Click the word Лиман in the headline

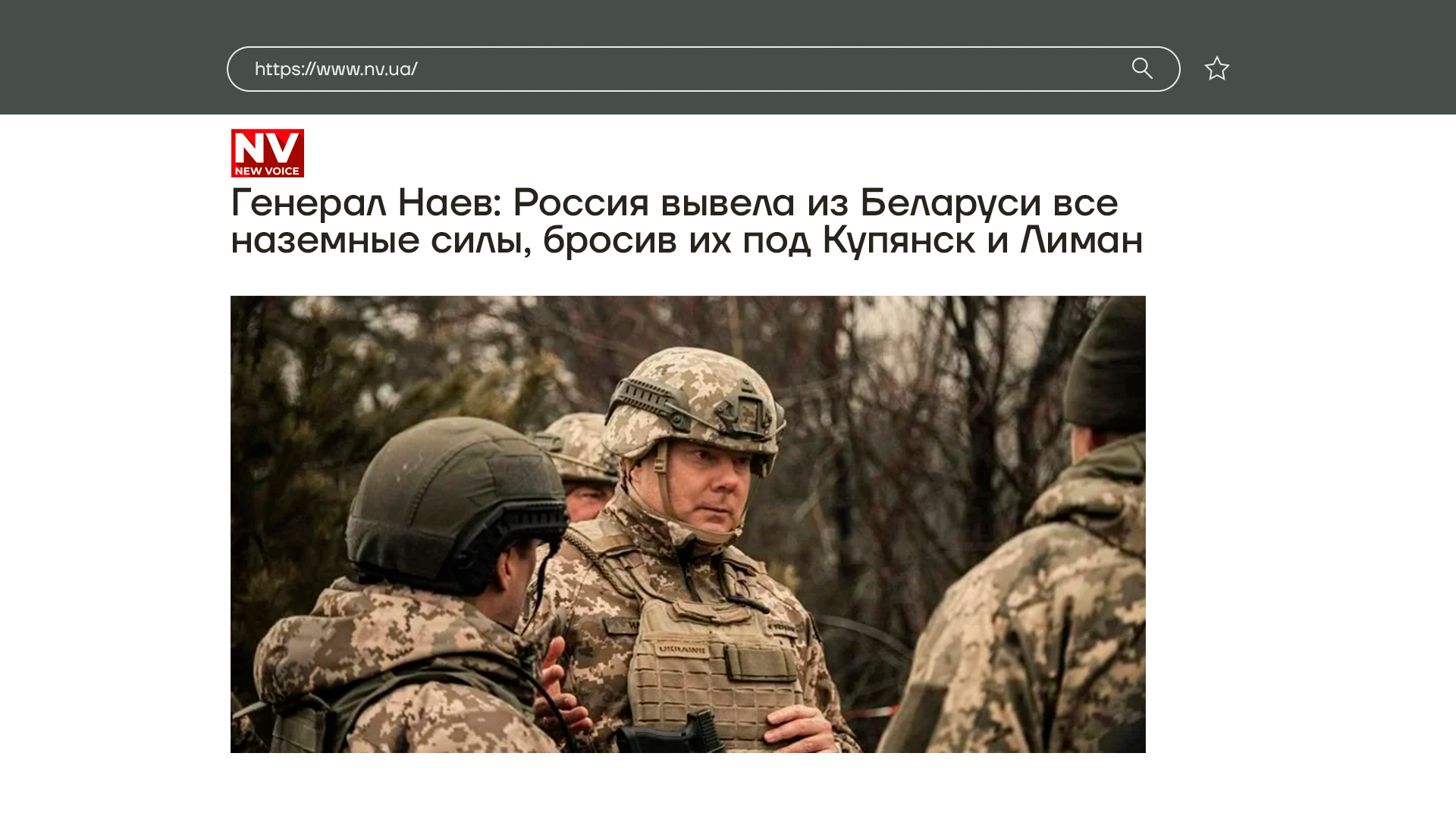click(x=1081, y=240)
